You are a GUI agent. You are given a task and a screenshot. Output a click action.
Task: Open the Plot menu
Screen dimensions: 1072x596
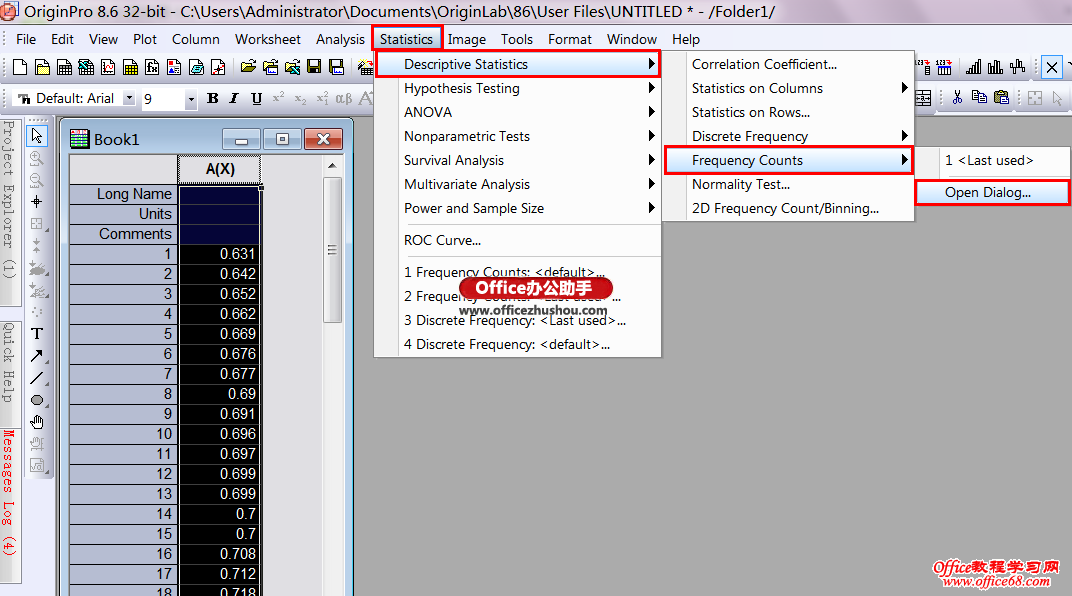(x=144, y=39)
